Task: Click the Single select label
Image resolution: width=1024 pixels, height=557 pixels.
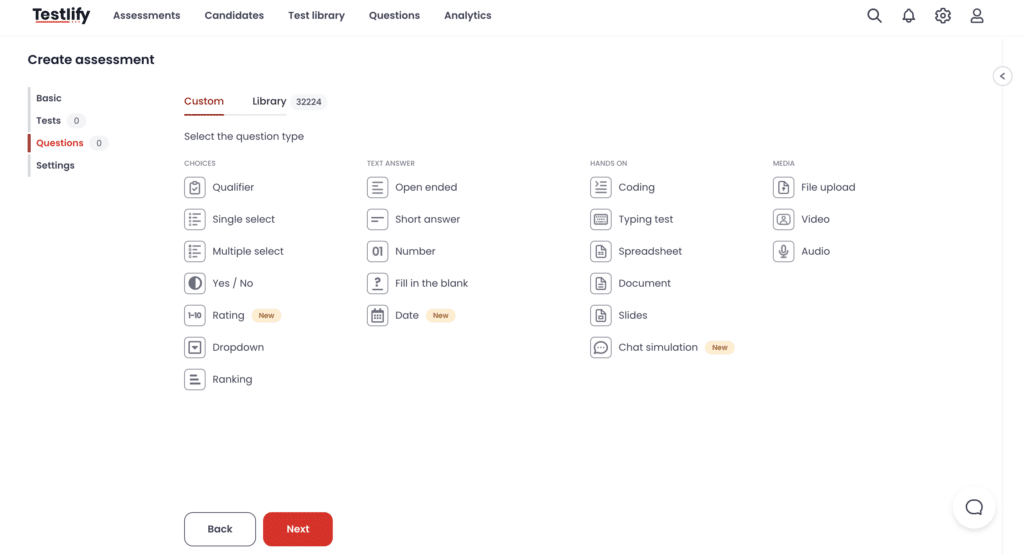Action: [x=244, y=219]
